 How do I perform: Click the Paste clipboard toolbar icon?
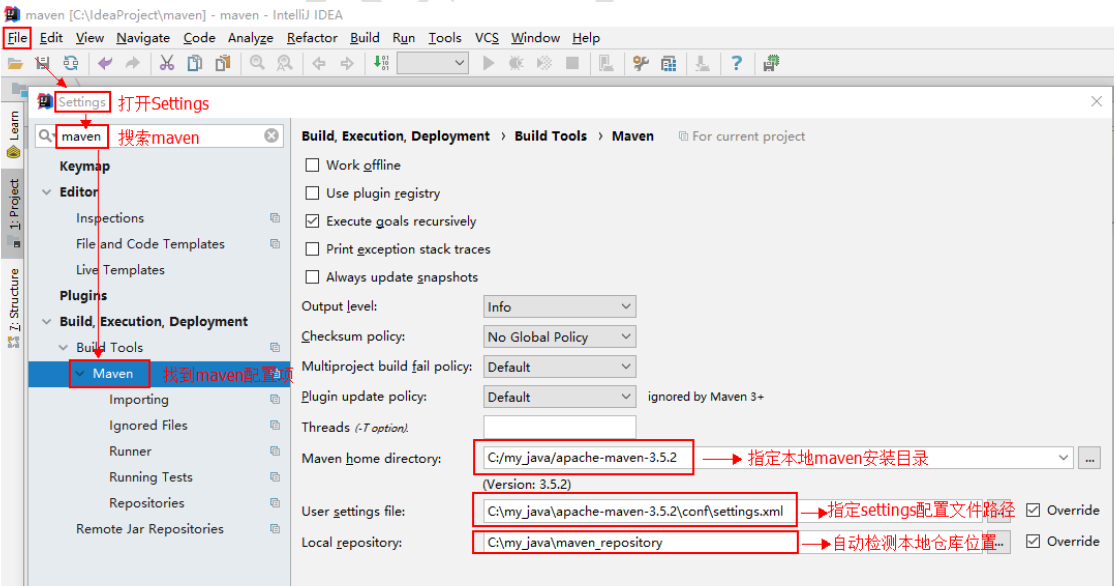click(x=223, y=63)
